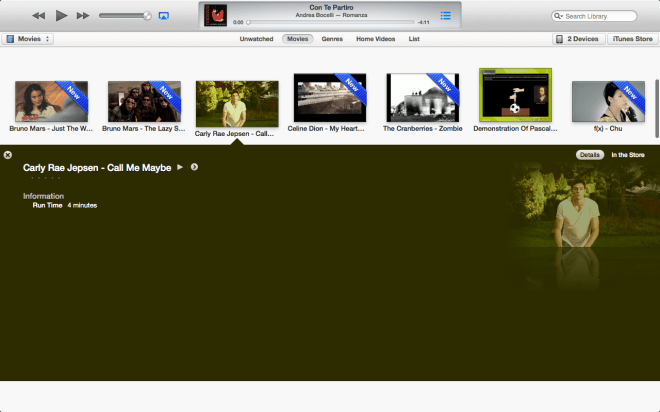This screenshot has width=660, height=412.
Task: Click the Andrea Bocelli — Romanza text
Action: tap(331, 15)
